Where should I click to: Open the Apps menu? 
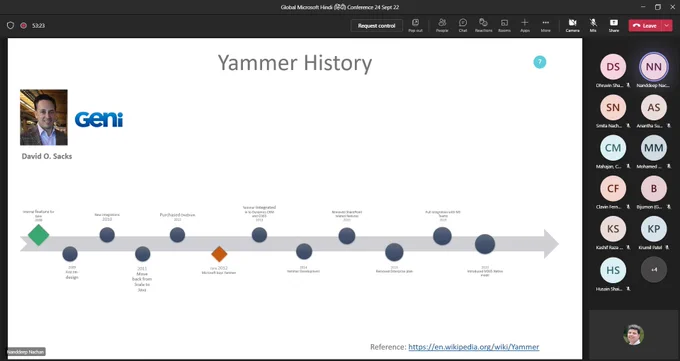click(525, 26)
